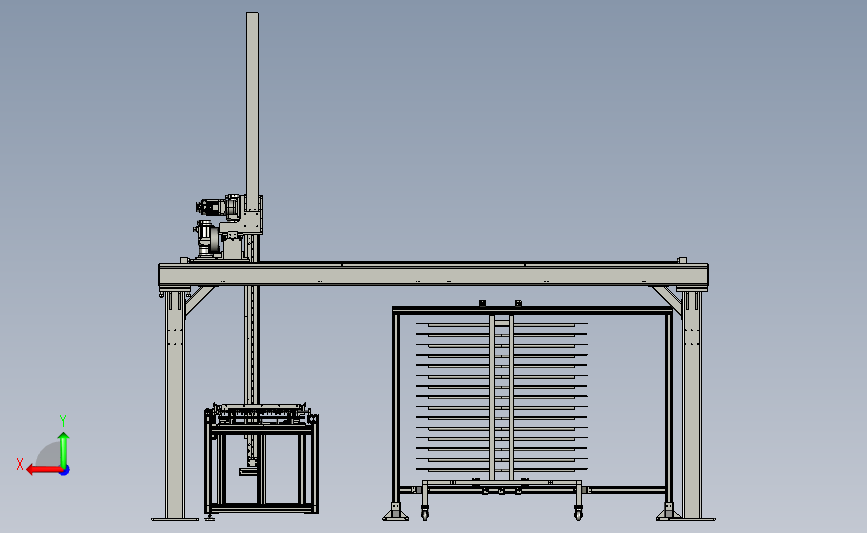
Task: Click the red X axis arrow of the triad
Action: pyautogui.click(x=44, y=470)
